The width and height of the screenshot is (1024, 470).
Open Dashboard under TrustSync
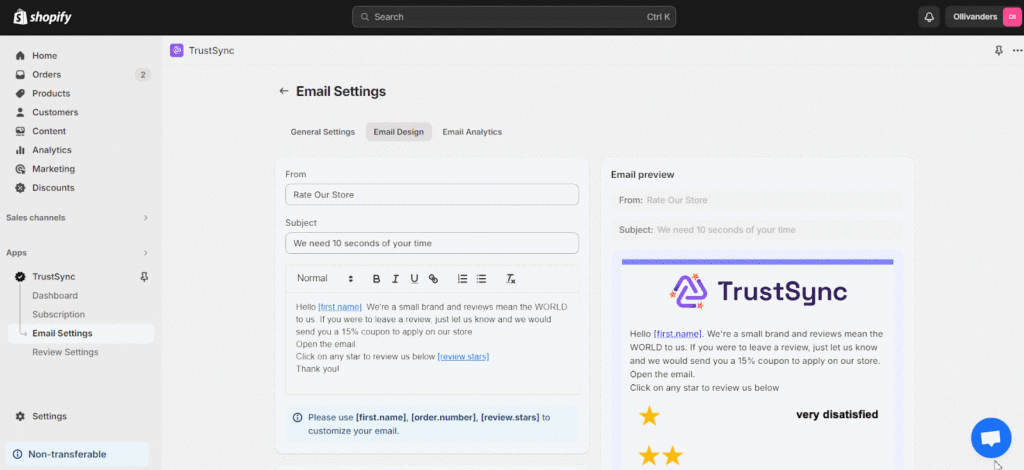pyautogui.click(x=55, y=296)
